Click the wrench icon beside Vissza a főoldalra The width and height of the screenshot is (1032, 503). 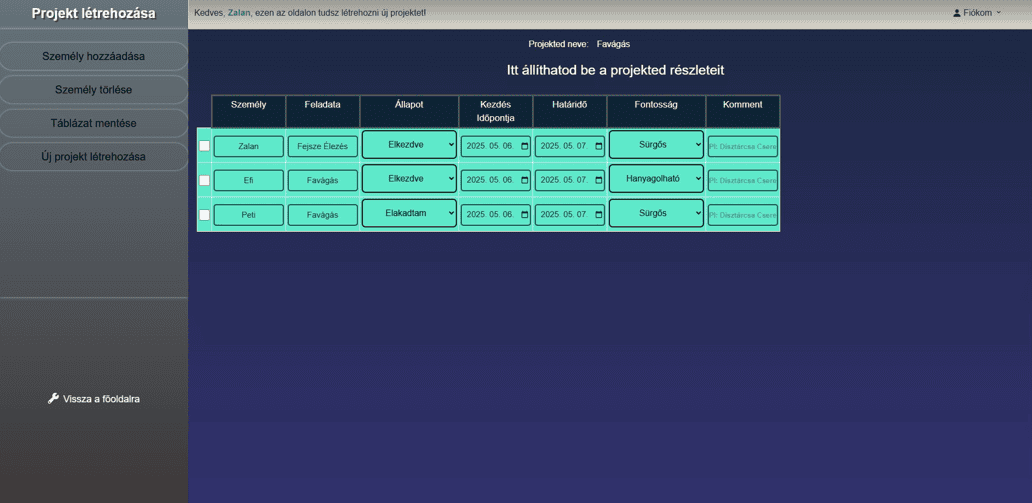53,399
